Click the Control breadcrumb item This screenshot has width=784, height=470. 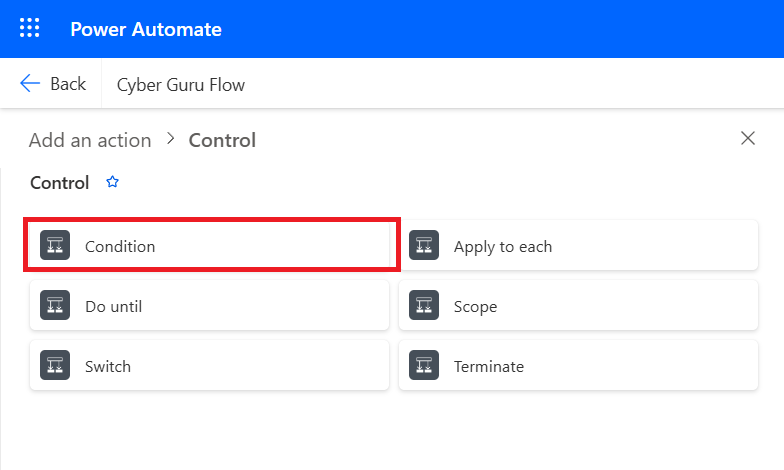(x=222, y=140)
